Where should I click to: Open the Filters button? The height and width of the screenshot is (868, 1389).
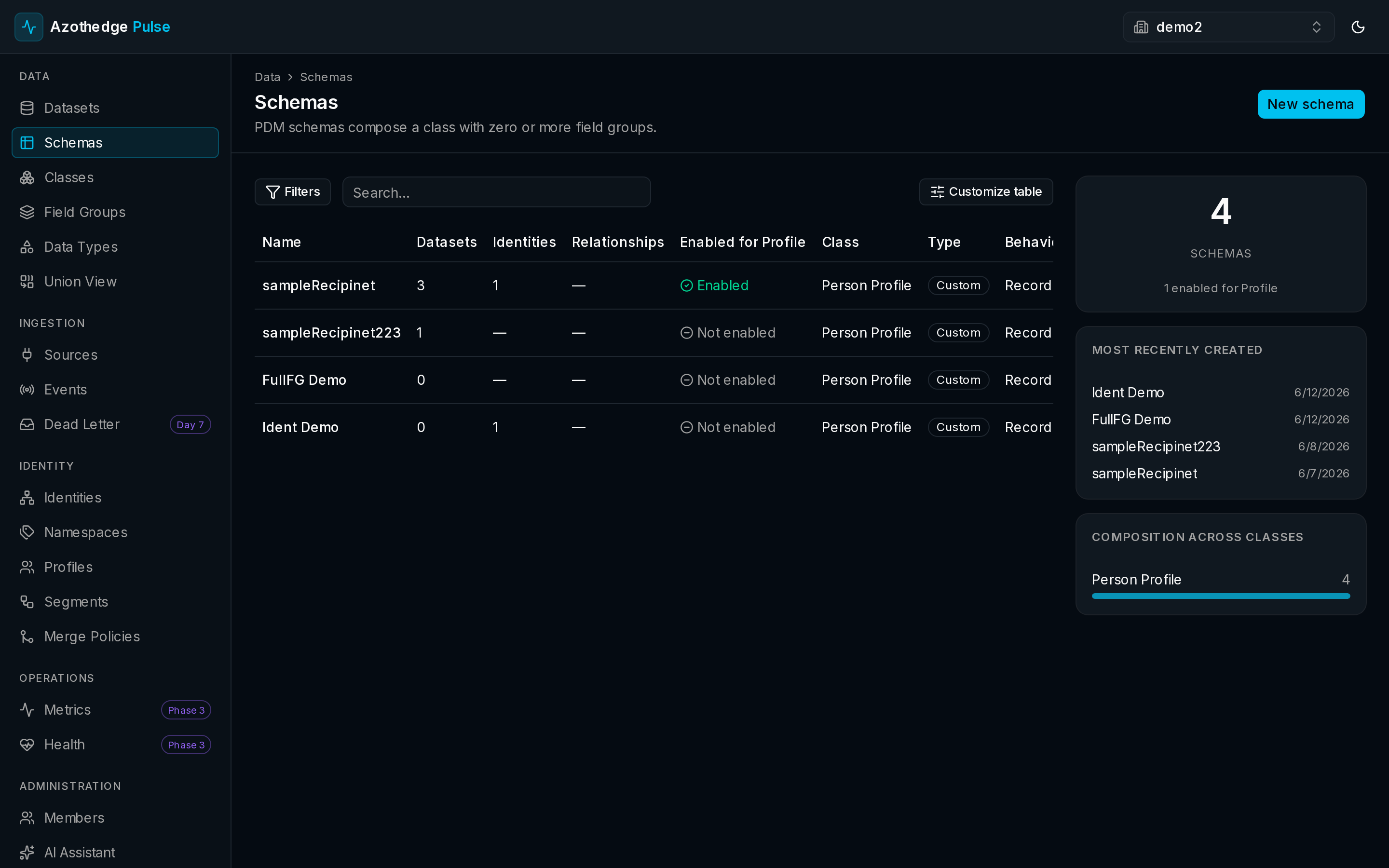coord(293,192)
